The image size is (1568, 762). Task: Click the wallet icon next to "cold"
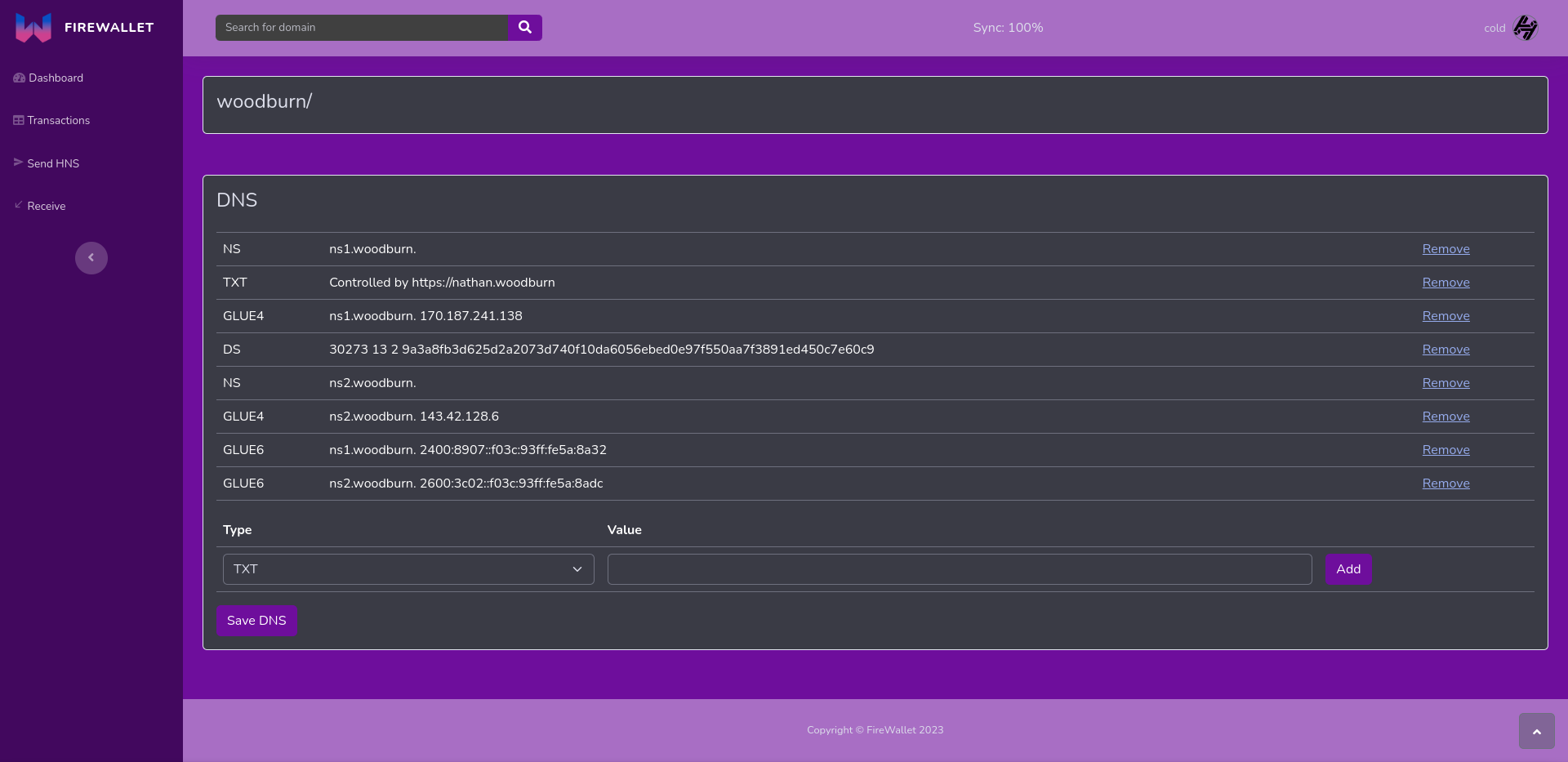(1526, 27)
